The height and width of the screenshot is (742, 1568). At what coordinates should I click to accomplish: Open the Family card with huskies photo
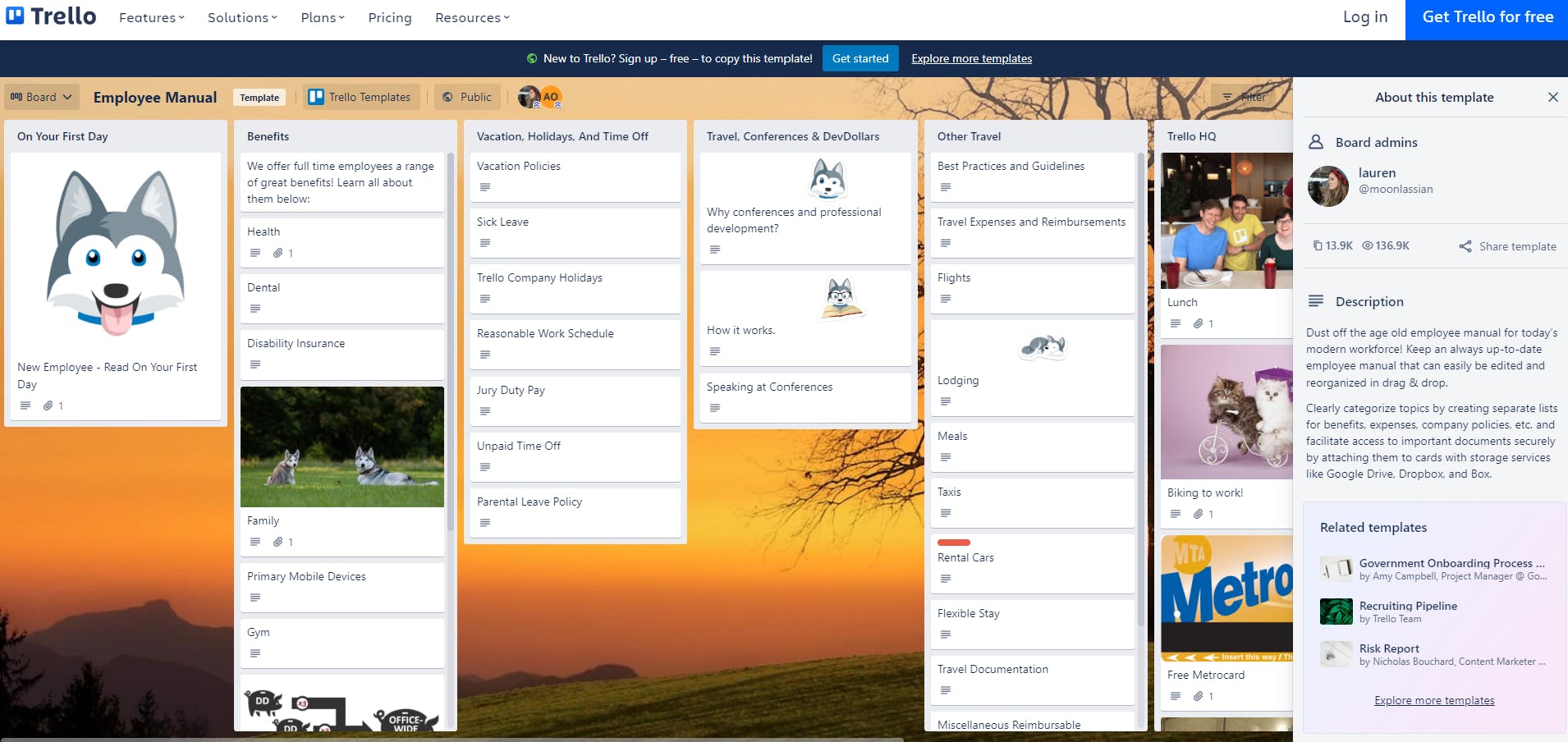[x=342, y=471]
